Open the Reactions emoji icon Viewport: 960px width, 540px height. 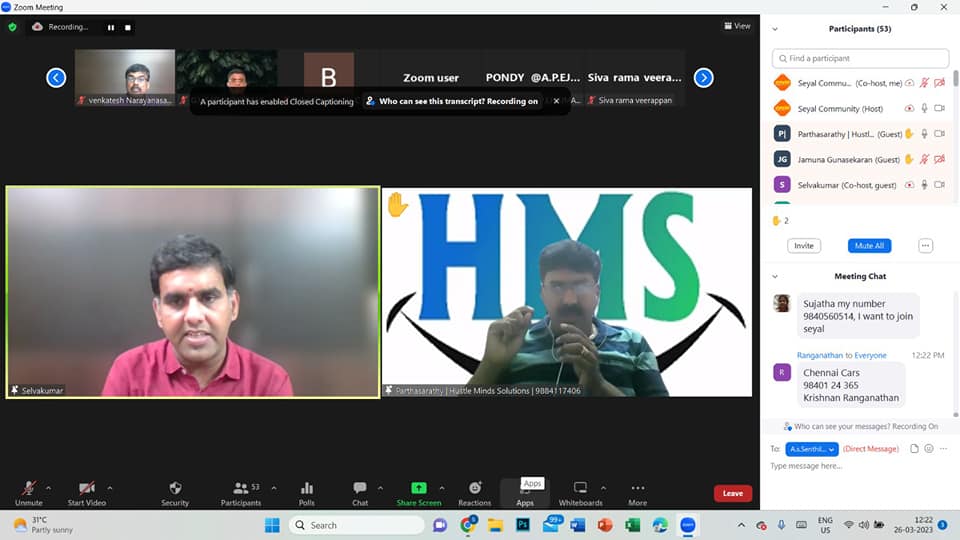coord(475,489)
